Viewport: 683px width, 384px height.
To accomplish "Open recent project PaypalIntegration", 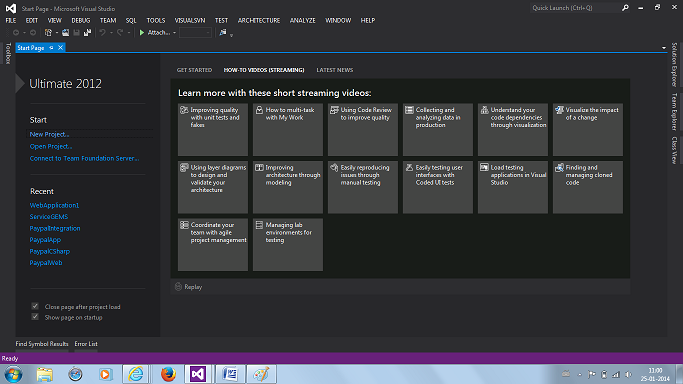I will point(55,228).
